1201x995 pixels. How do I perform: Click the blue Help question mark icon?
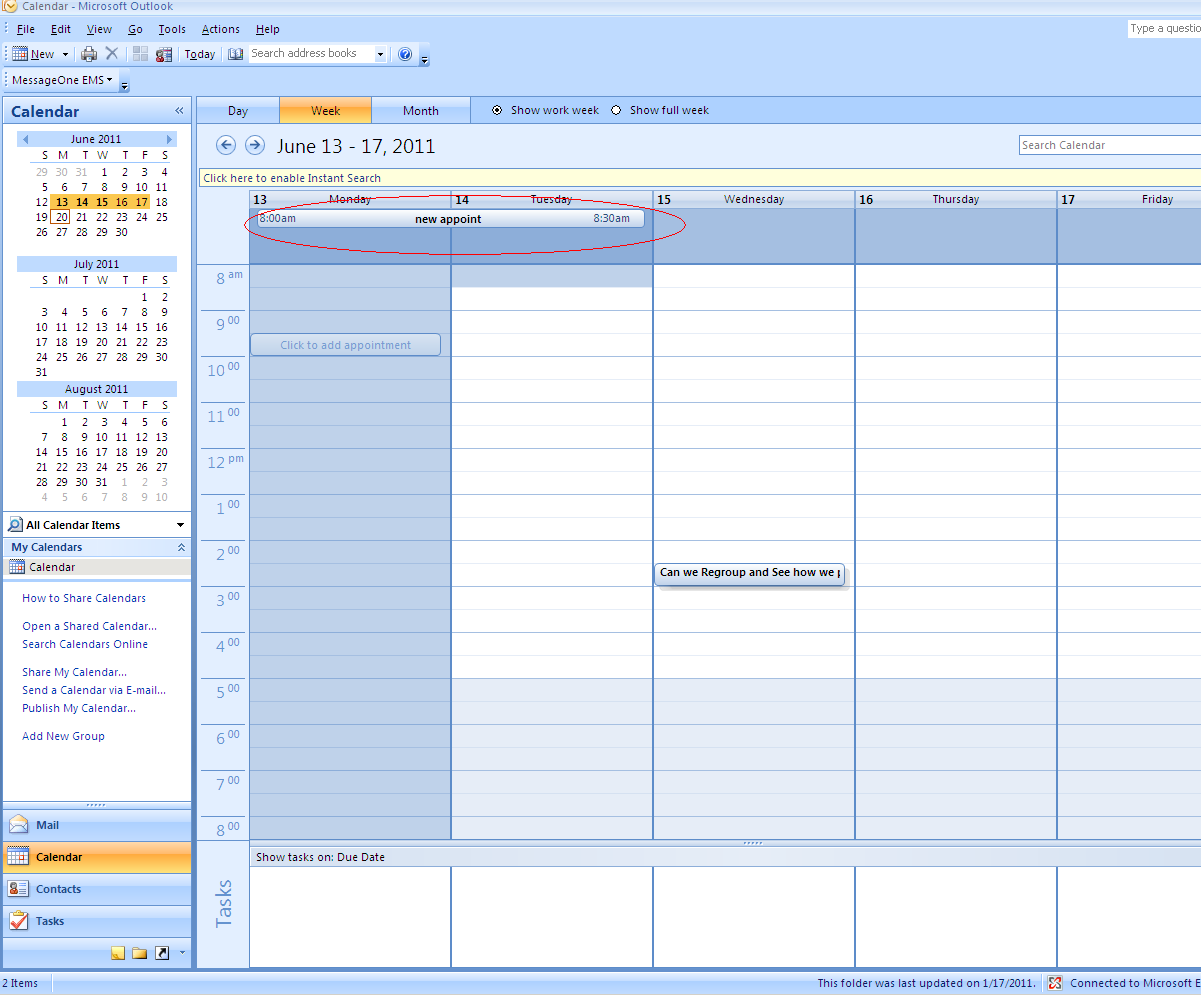coord(405,54)
